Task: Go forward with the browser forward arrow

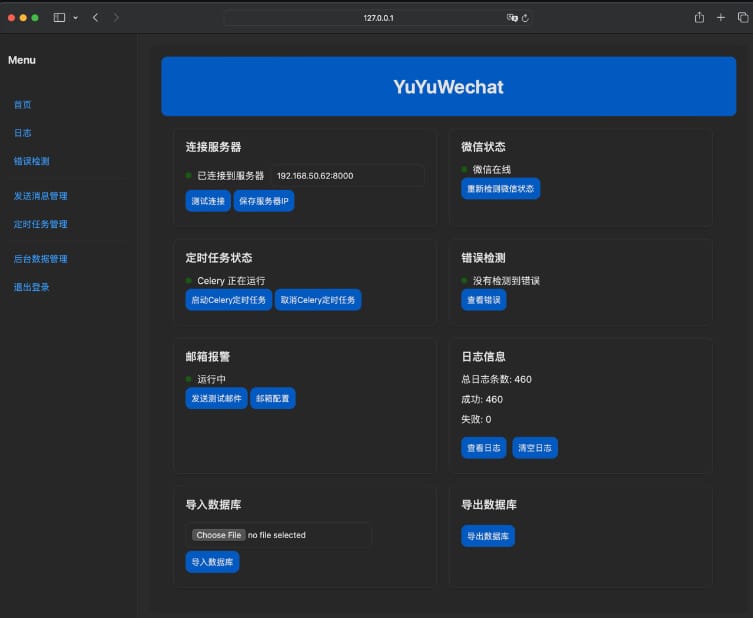Action: click(116, 18)
